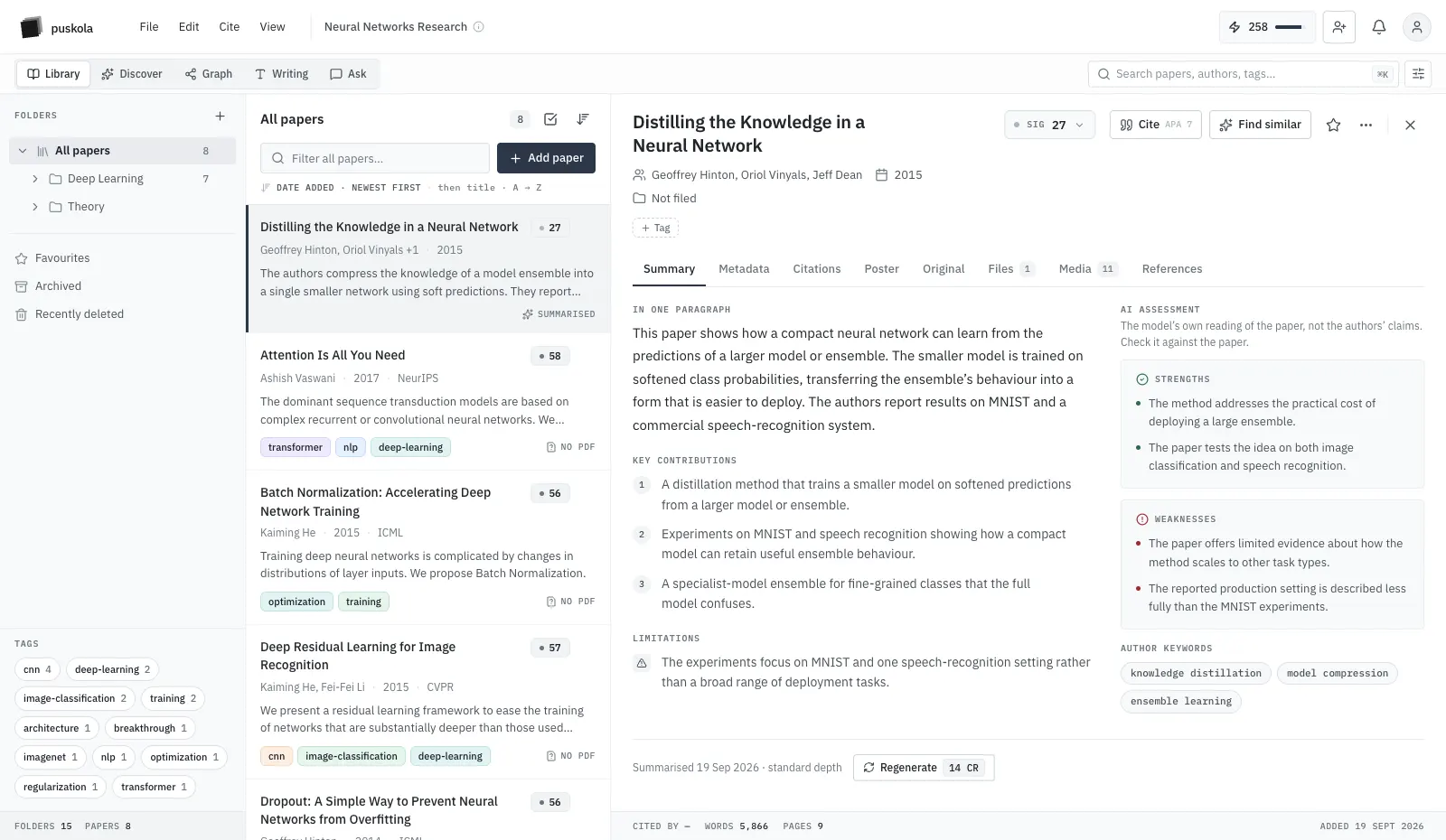Screen dimensions: 1446x840
Task: Click the transformer tag on Attention paper
Action: pos(296,447)
